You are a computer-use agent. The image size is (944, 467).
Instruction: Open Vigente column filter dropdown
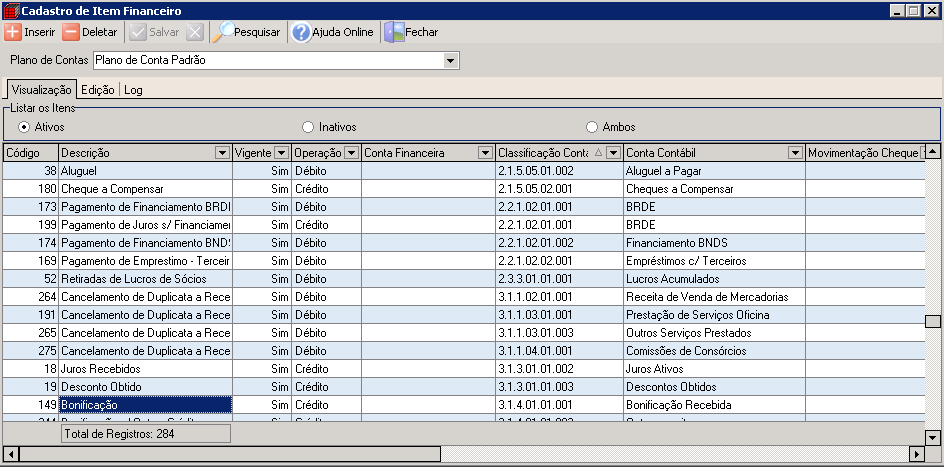[x=281, y=153]
